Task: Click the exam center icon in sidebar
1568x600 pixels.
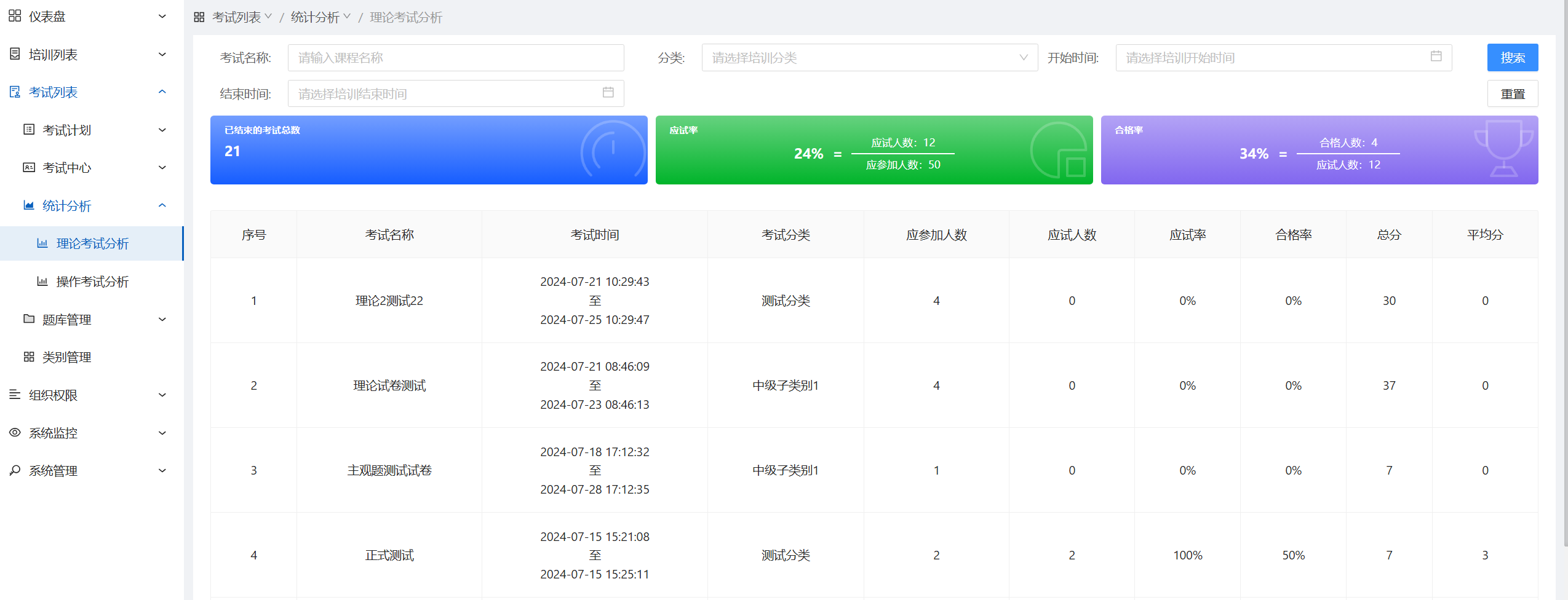Action: [29, 167]
